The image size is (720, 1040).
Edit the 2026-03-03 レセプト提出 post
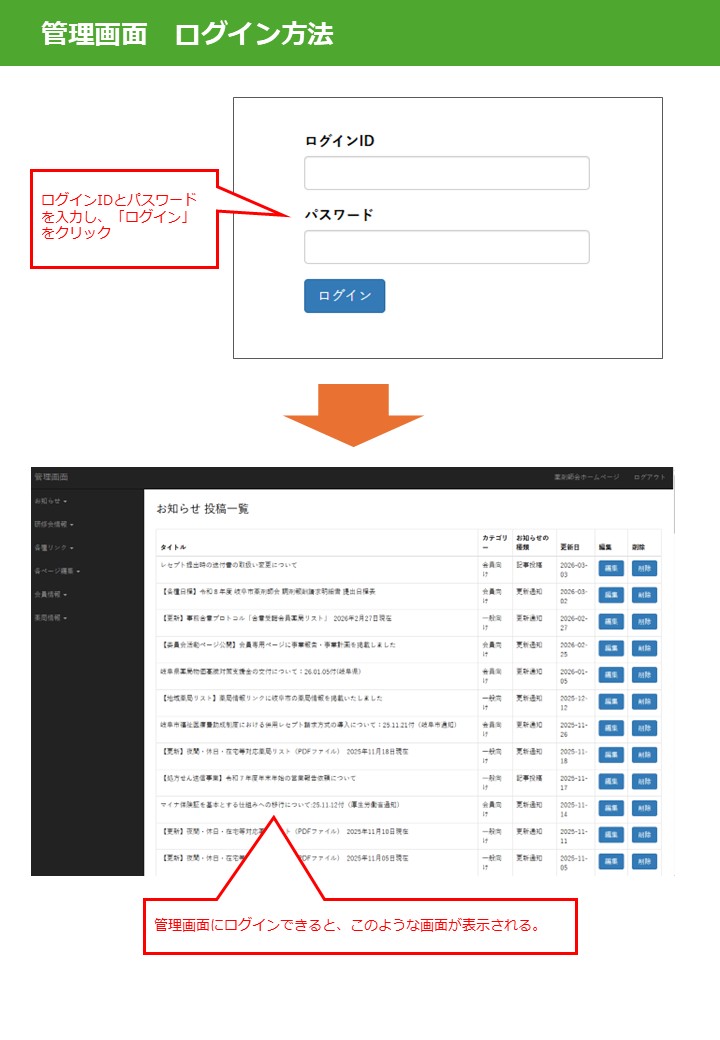click(610, 568)
